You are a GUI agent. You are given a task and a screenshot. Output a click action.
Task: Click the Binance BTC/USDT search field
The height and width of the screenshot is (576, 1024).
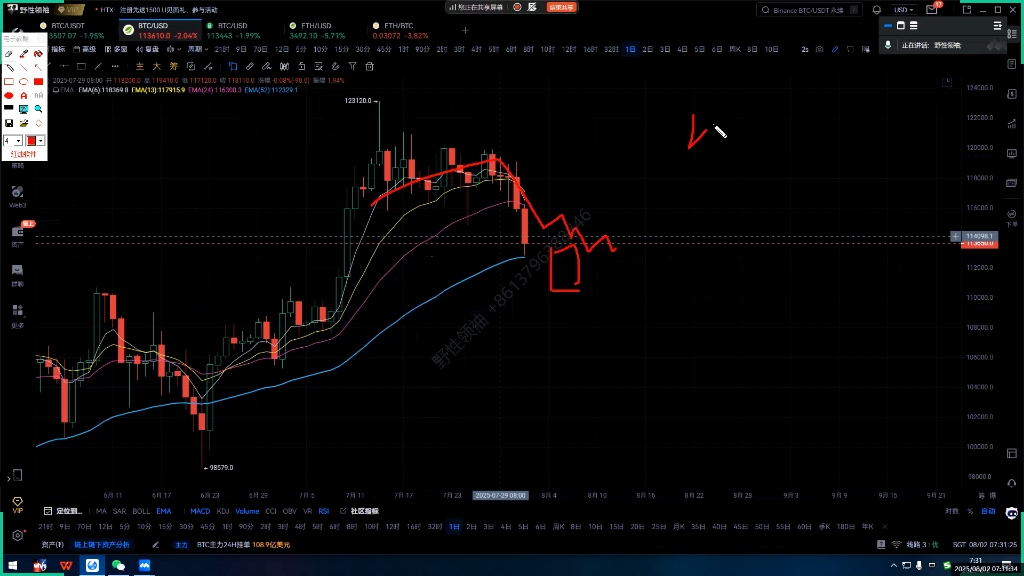pos(808,10)
